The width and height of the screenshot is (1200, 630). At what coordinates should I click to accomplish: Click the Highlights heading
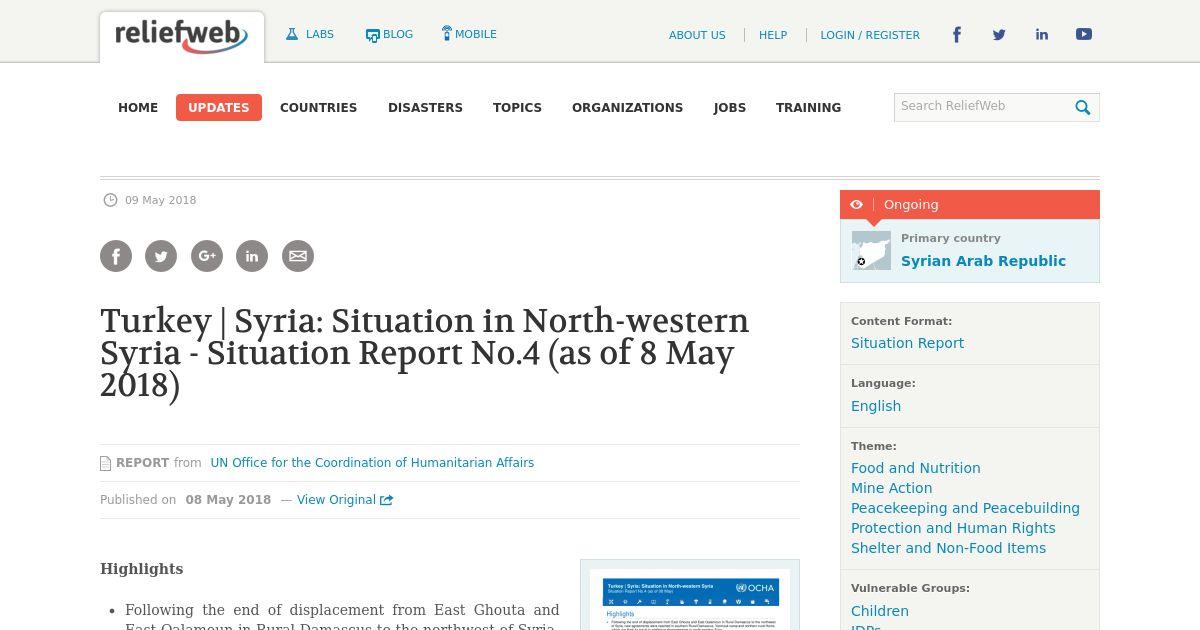point(141,569)
